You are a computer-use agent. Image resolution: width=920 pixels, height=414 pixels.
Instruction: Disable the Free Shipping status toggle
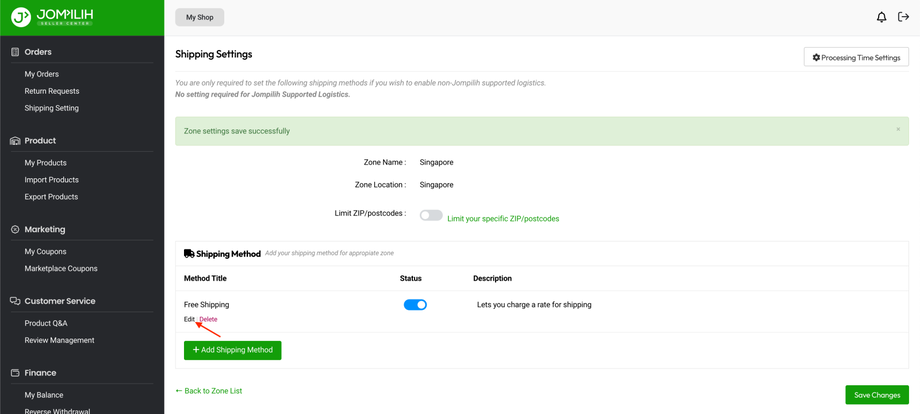(415, 305)
